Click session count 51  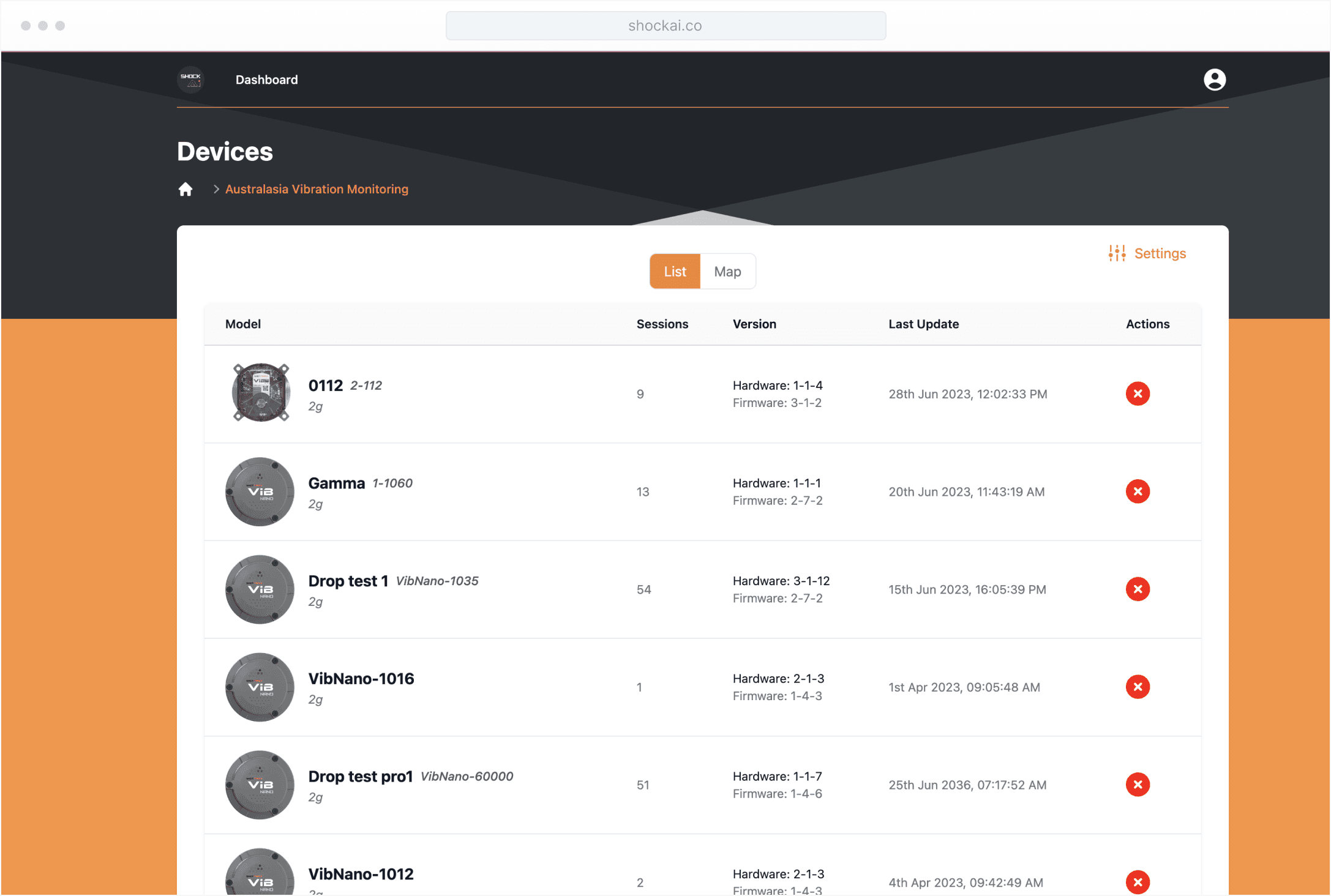(643, 785)
